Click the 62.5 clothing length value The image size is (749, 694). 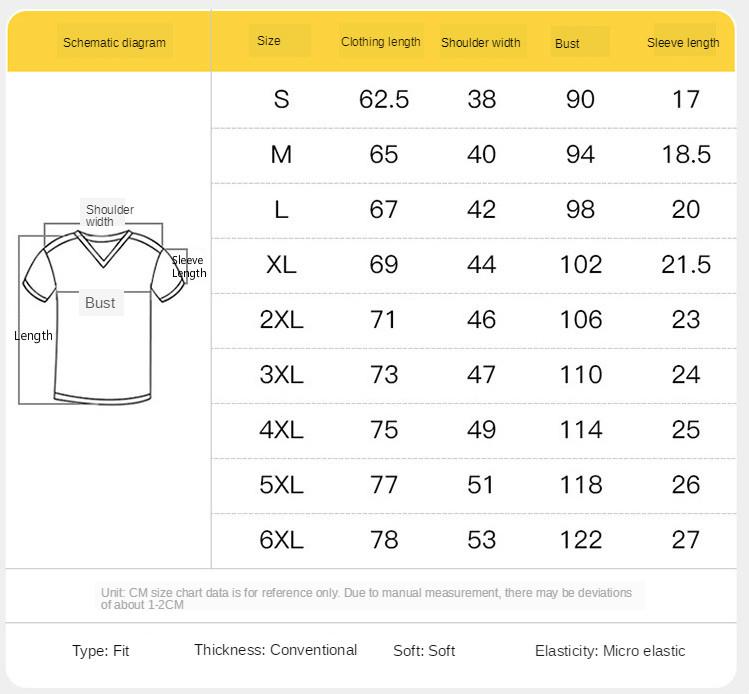coord(384,99)
